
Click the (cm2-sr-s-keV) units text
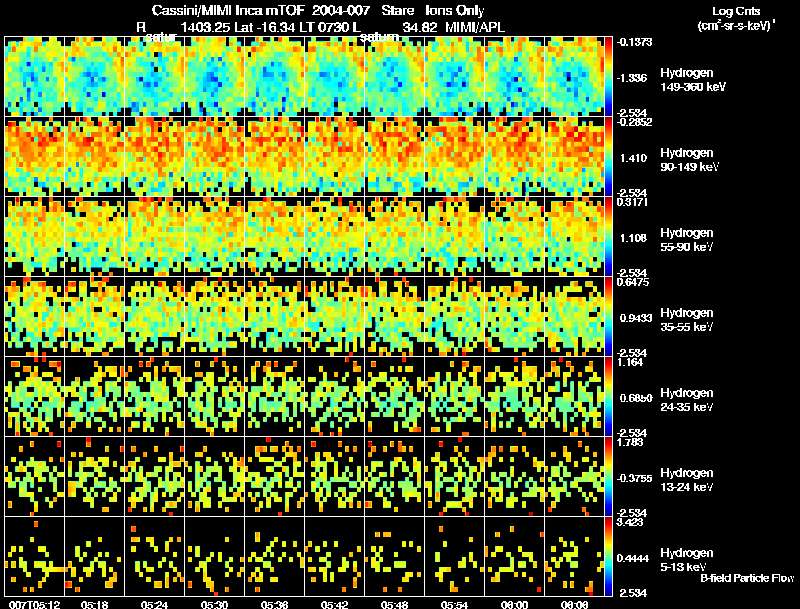click(736, 26)
